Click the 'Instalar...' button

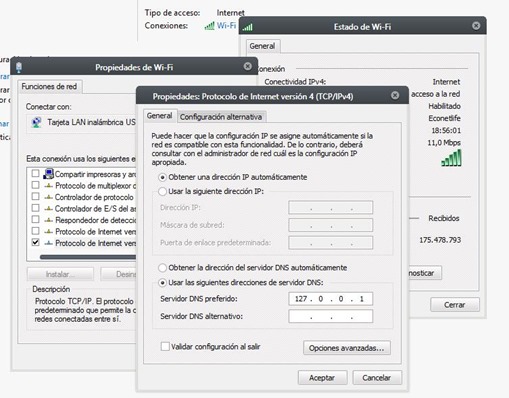pyautogui.click(x=60, y=274)
